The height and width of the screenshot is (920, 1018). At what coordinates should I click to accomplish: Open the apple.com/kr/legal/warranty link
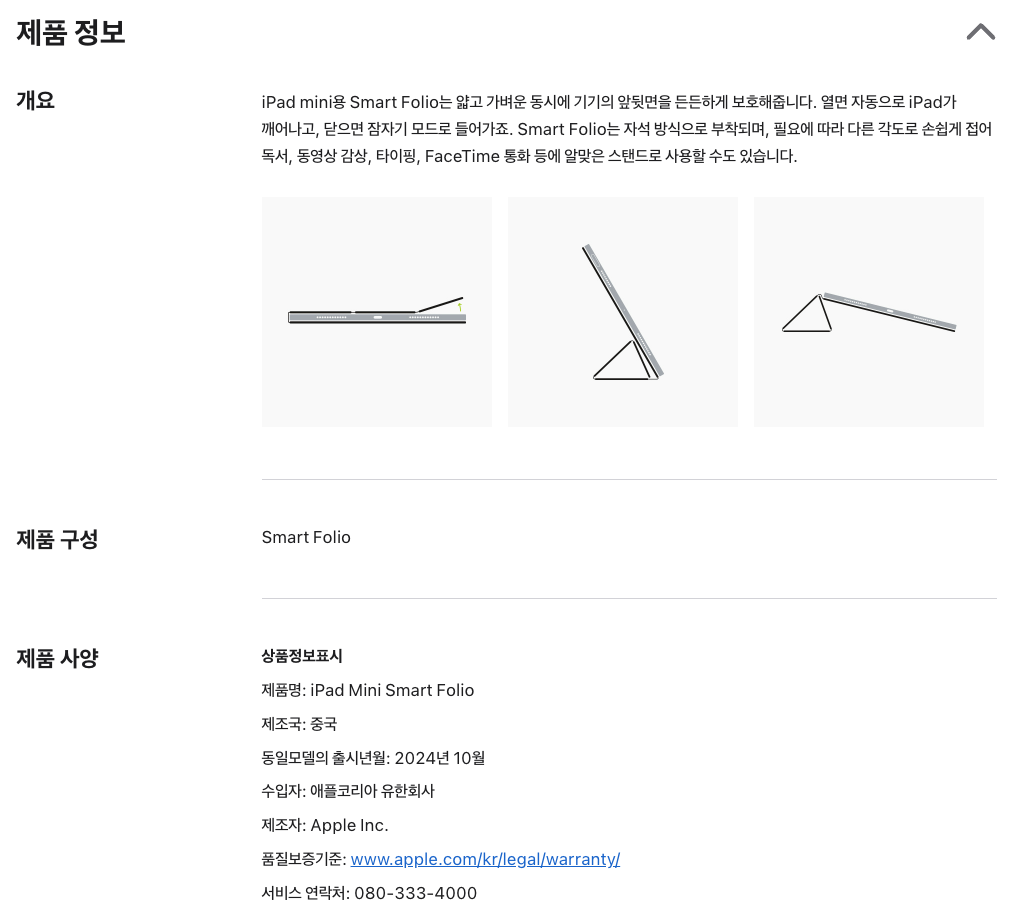pyautogui.click(x=485, y=859)
